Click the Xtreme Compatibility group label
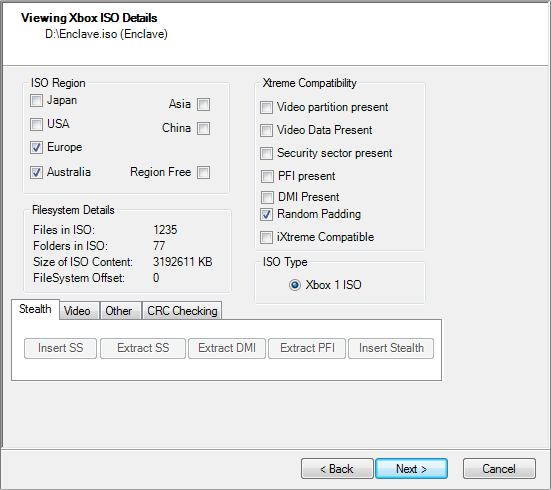The width and height of the screenshot is (551, 490). (310, 83)
